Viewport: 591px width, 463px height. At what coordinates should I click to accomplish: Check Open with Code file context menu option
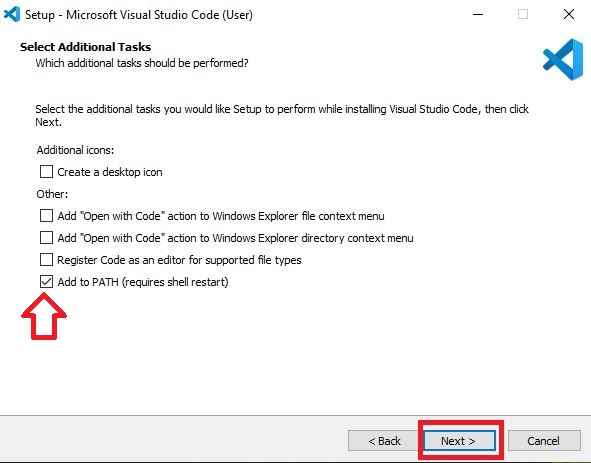point(46,216)
